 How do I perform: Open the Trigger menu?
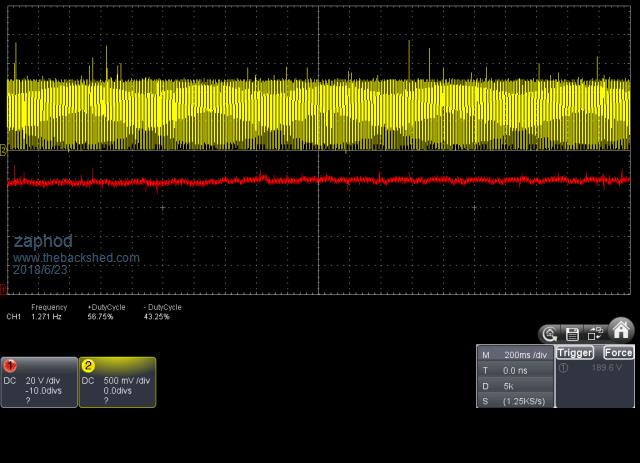575,353
